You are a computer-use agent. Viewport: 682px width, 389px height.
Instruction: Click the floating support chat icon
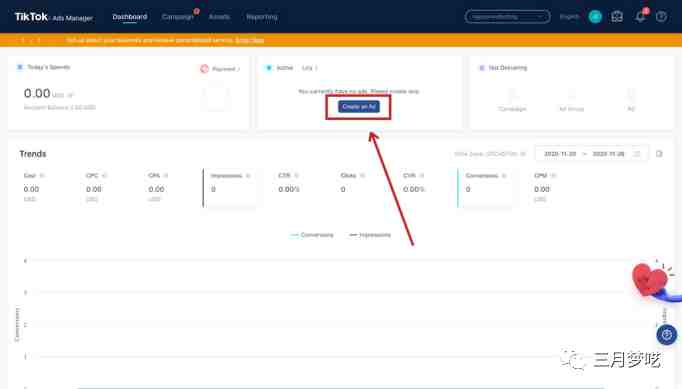(x=666, y=335)
